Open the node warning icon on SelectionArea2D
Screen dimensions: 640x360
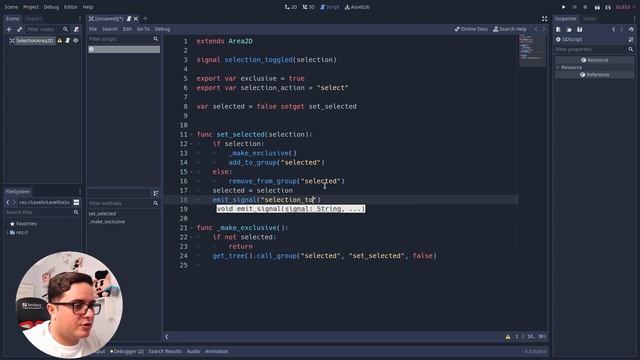click(60, 40)
